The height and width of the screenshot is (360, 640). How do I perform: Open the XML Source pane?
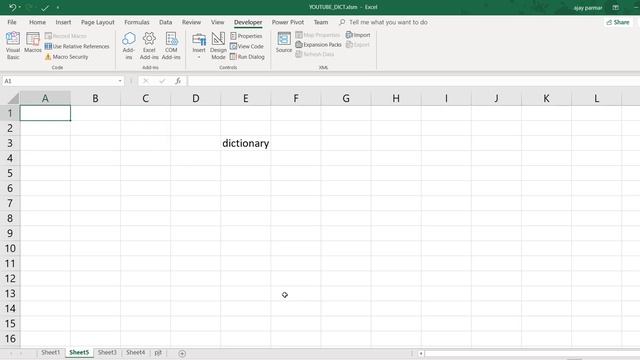(284, 42)
